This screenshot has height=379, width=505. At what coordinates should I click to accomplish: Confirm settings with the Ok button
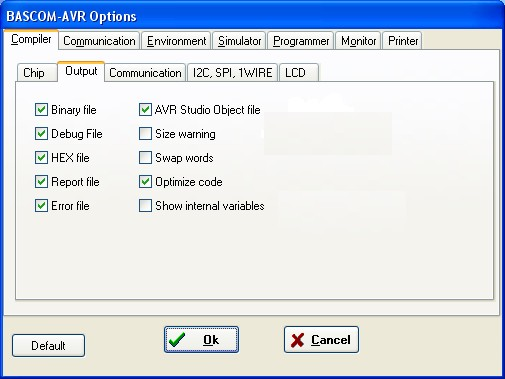[201, 340]
